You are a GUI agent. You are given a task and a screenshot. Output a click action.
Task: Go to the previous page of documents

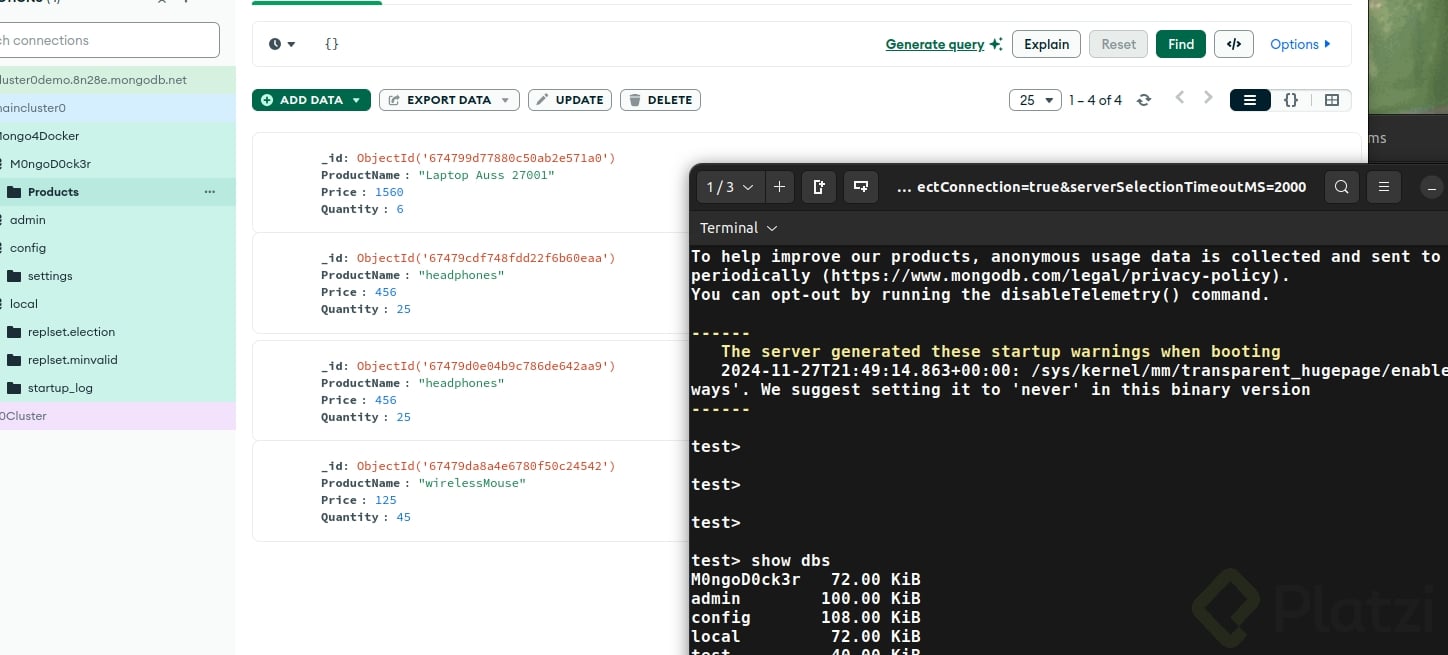(1180, 98)
